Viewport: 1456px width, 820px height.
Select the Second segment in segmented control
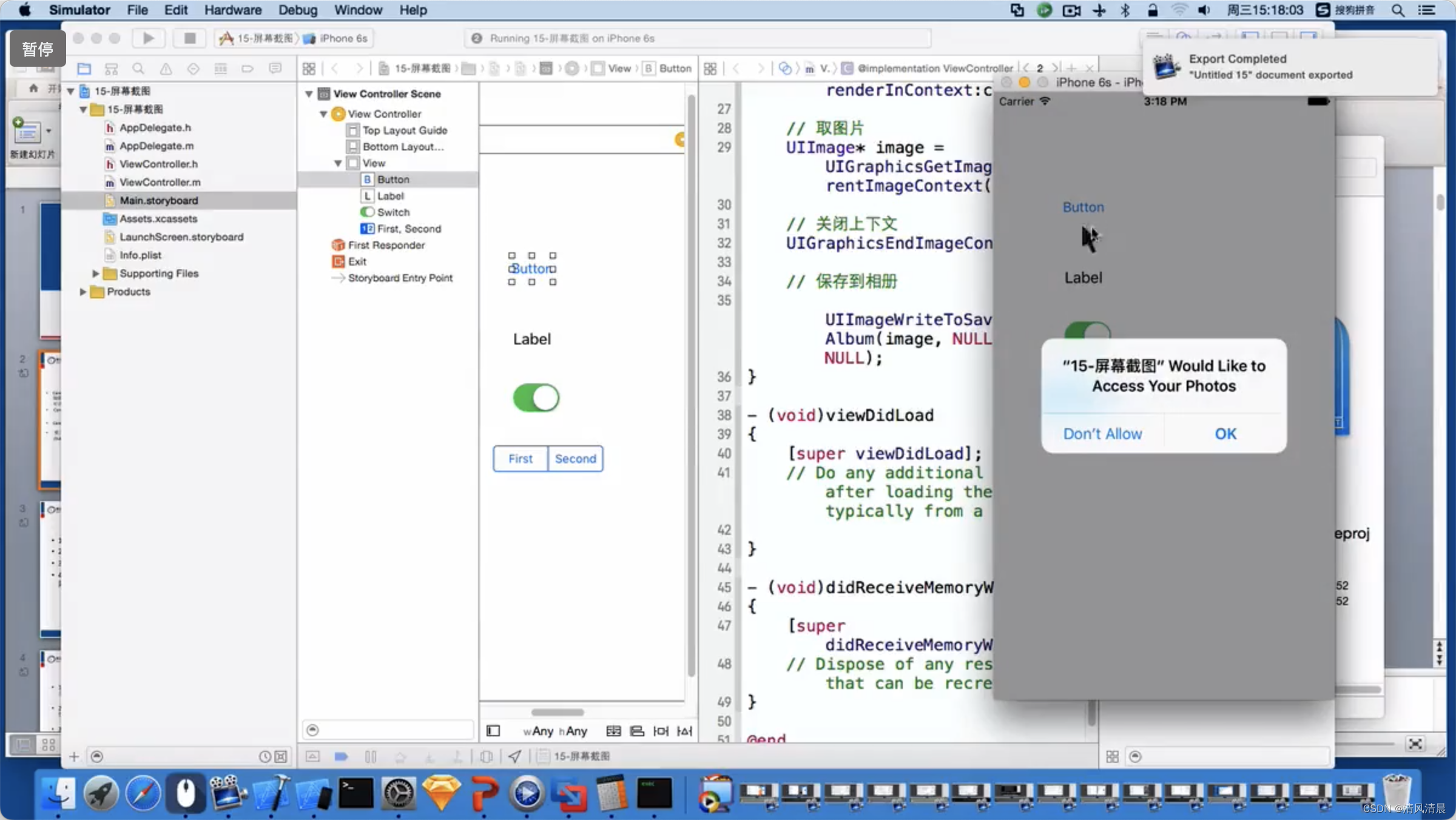coord(575,459)
